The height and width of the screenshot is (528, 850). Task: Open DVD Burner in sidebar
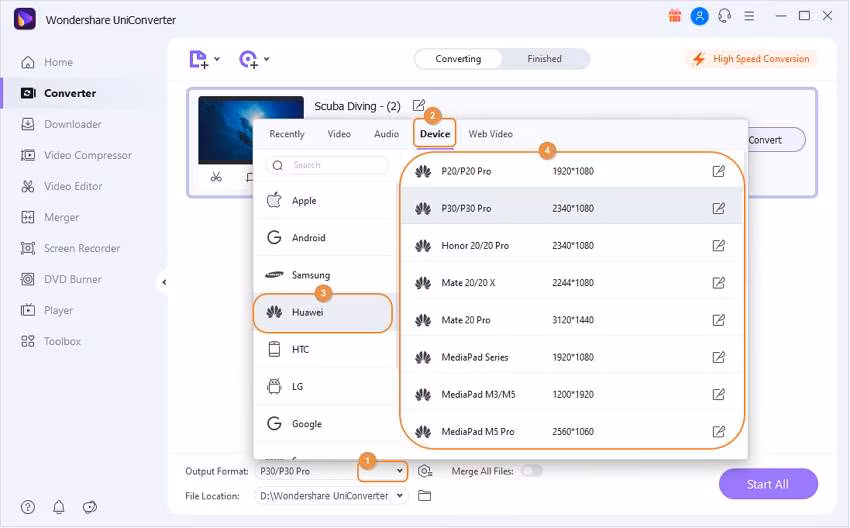(x=61, y=279)
